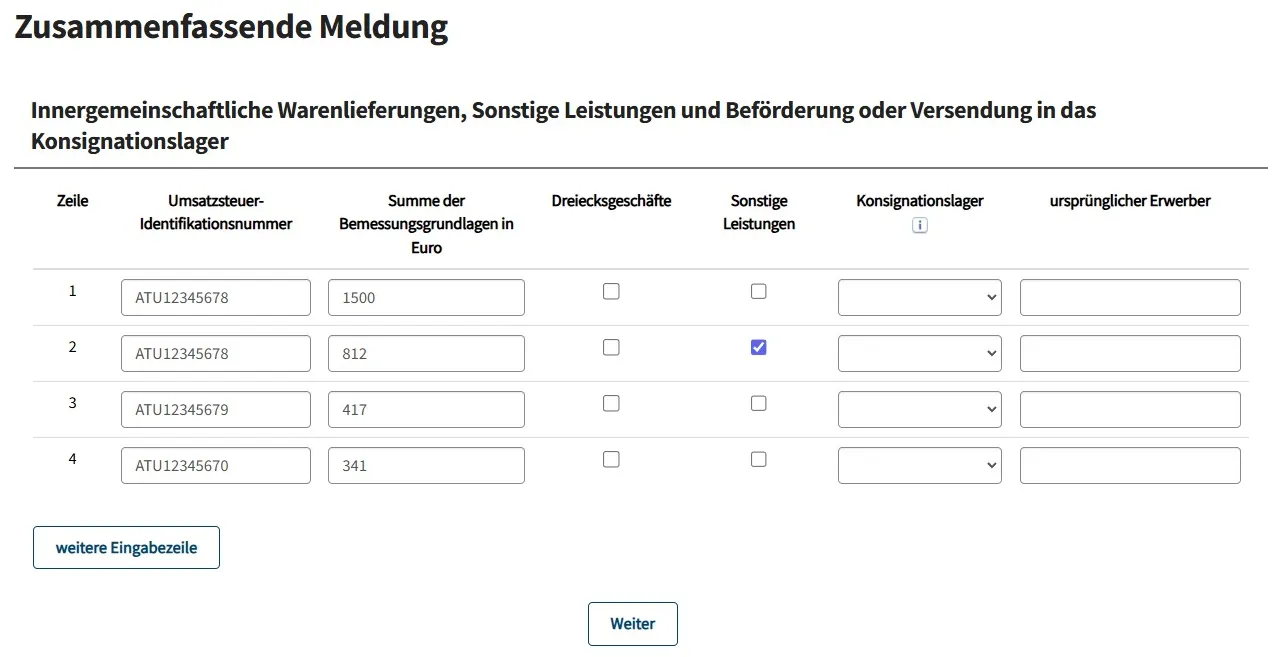
Task: Open Konsignationslager dropdown in row 1
Action: pos(919,297)
